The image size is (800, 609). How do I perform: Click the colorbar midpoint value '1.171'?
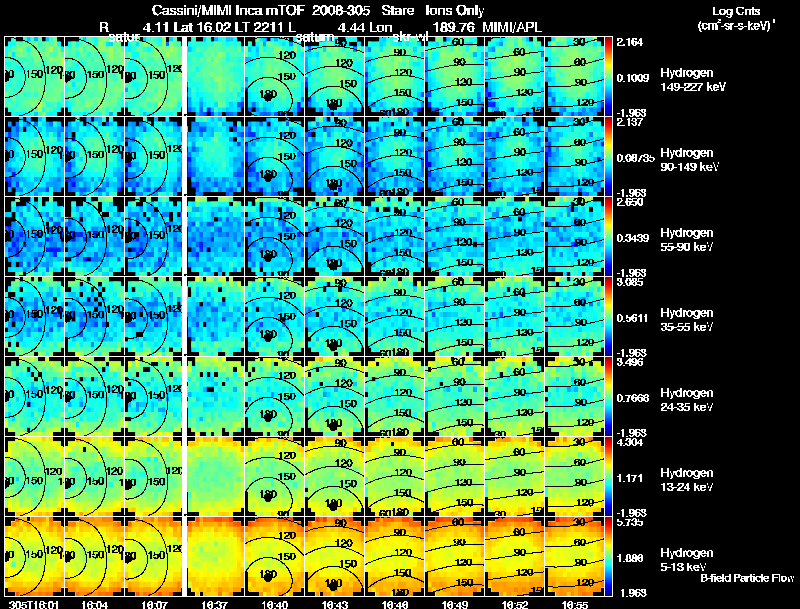pyautogui.click(x=630, y=478)
